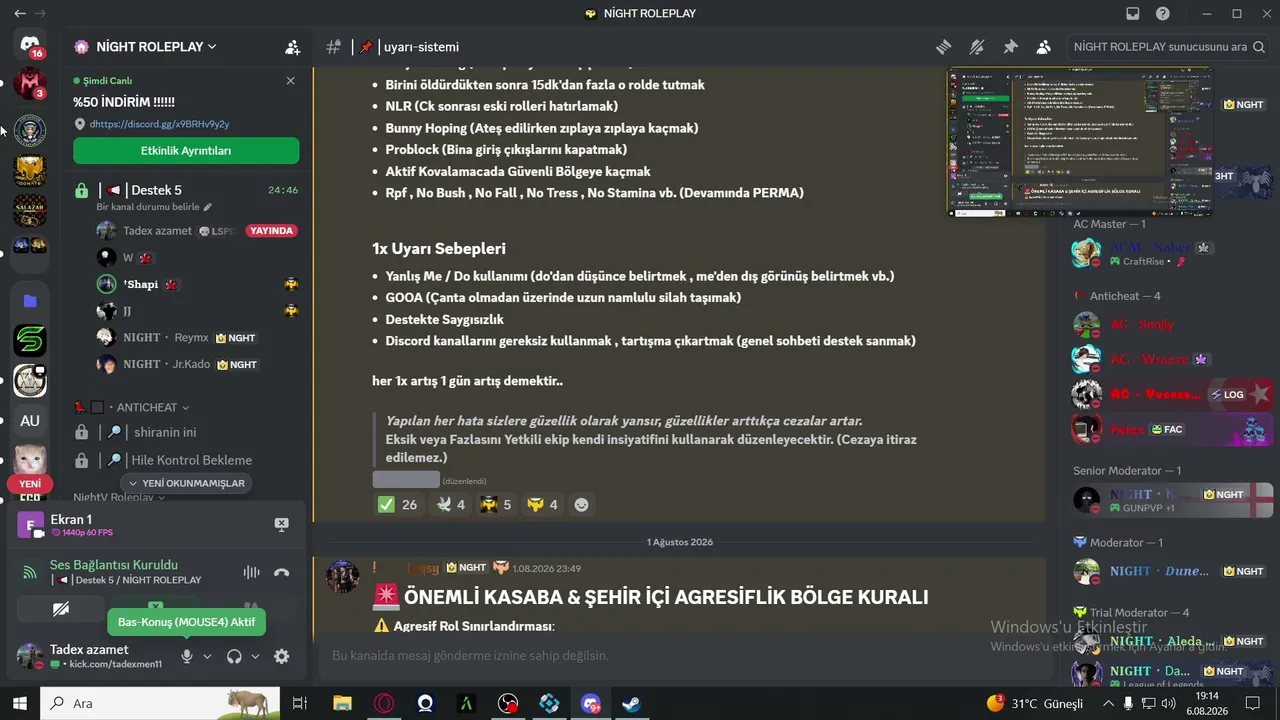Jump to Yeni Okunmamışlar unread channels

click(186, 483)
